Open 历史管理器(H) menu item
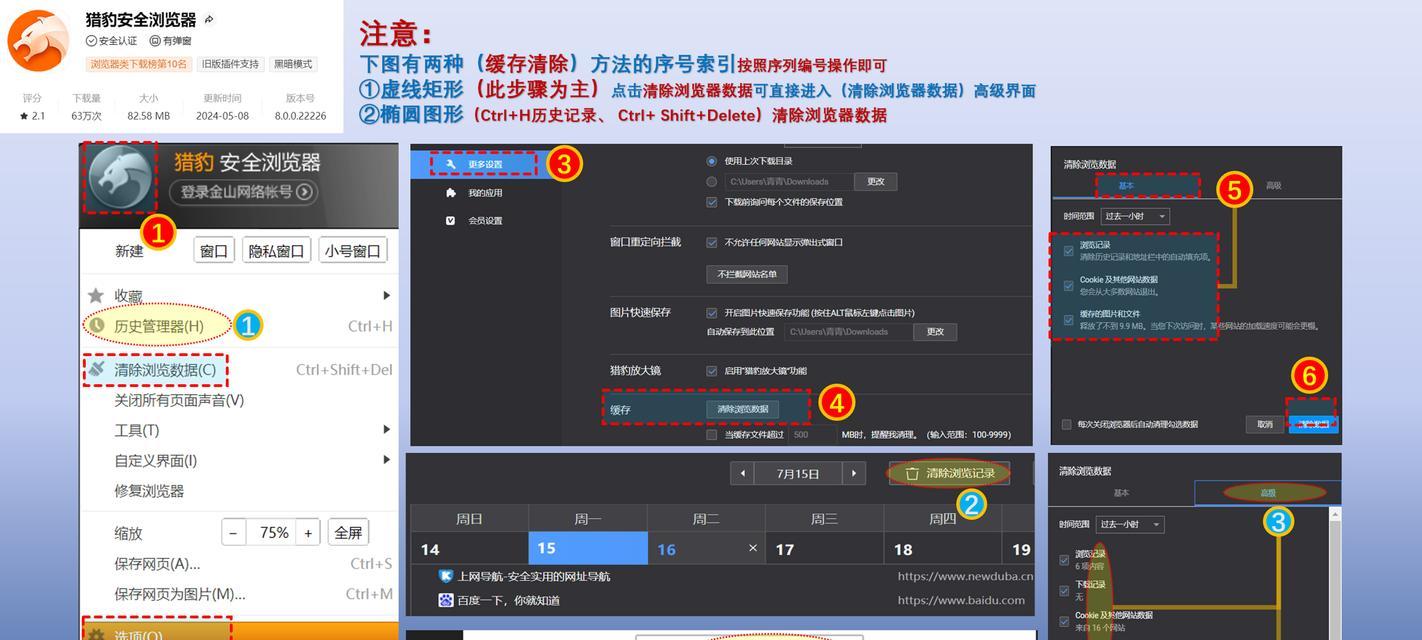1422x640 pixels. click(x=239, y=326)
